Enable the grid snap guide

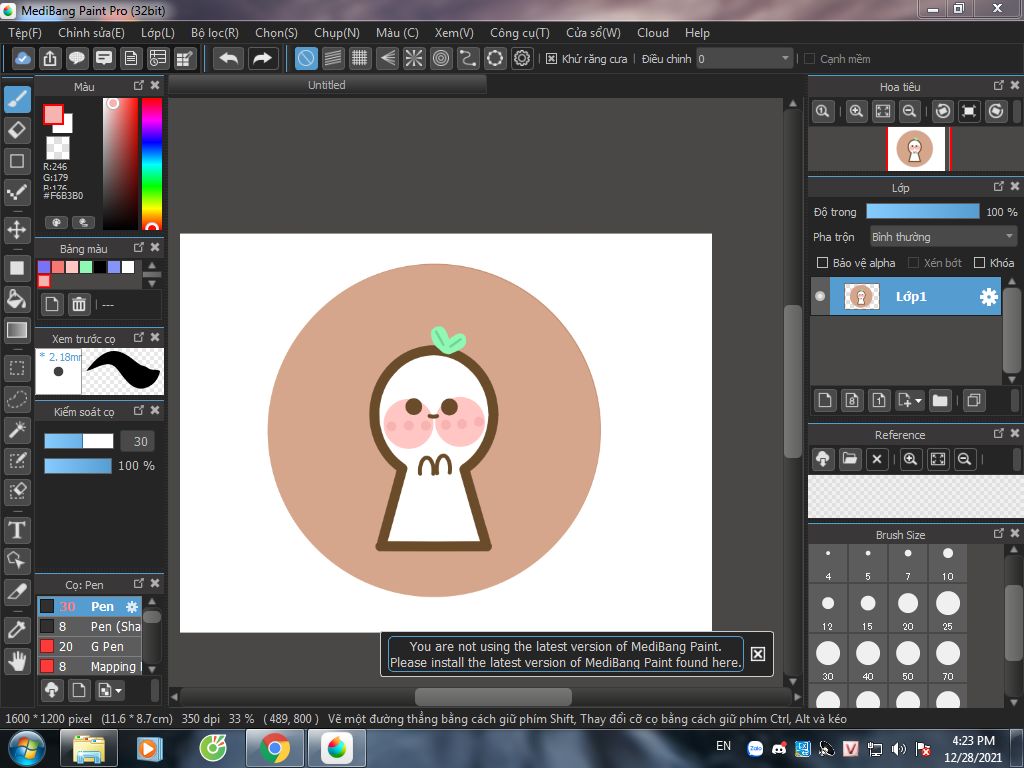pyautogui.click(x=359, y=59)
